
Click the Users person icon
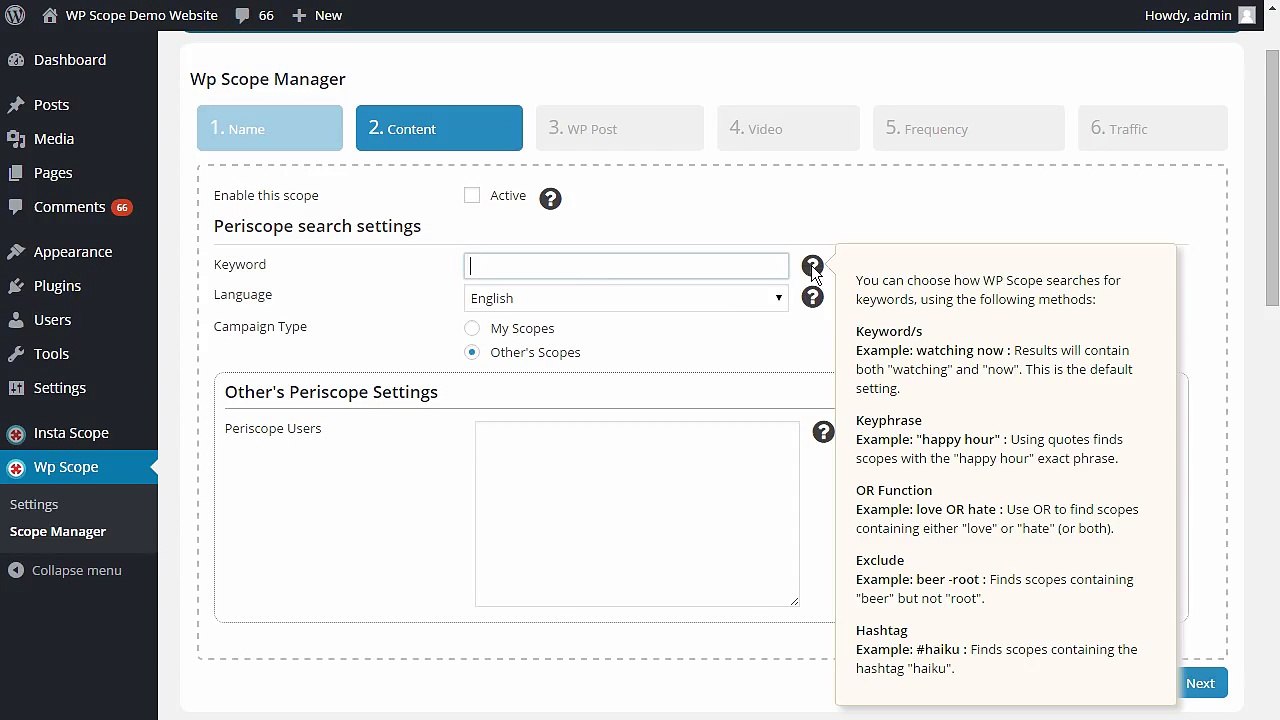(x=16, y=320)
